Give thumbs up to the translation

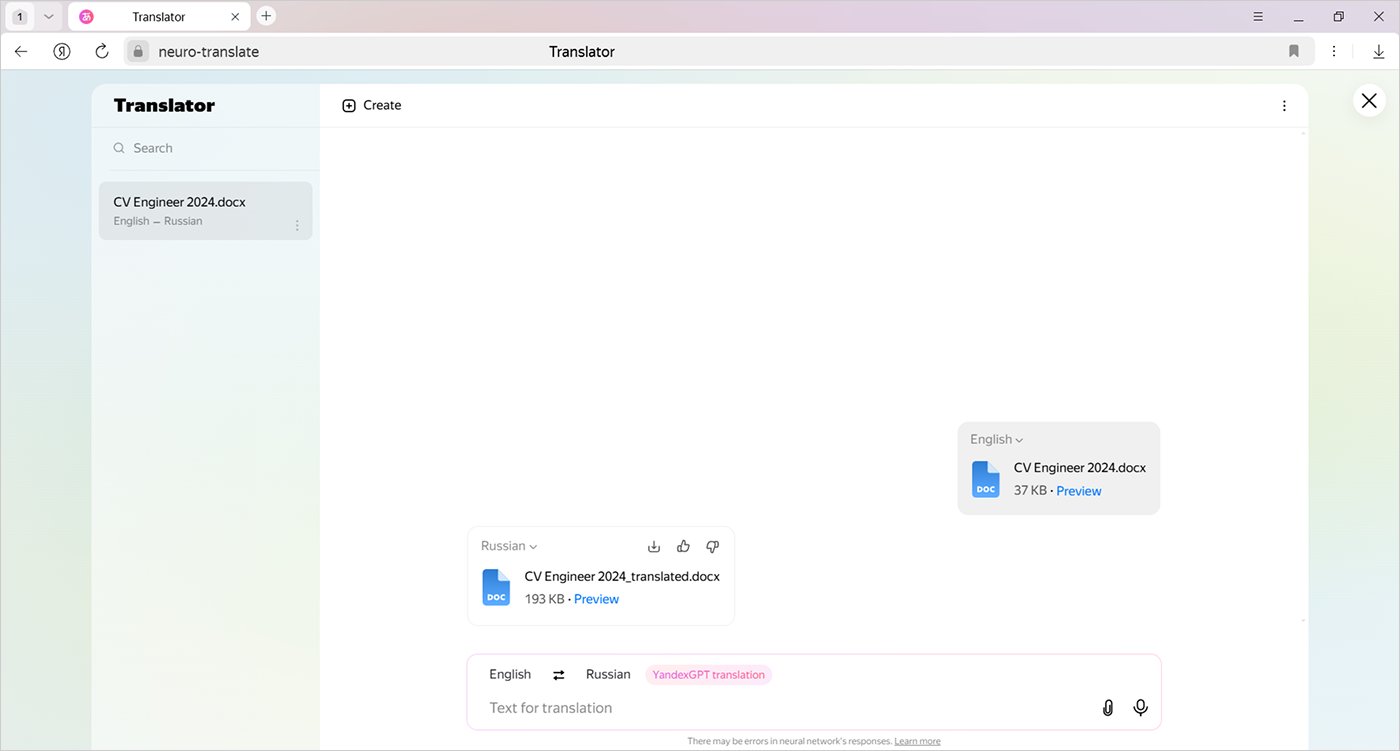click(x=683, y=546)
